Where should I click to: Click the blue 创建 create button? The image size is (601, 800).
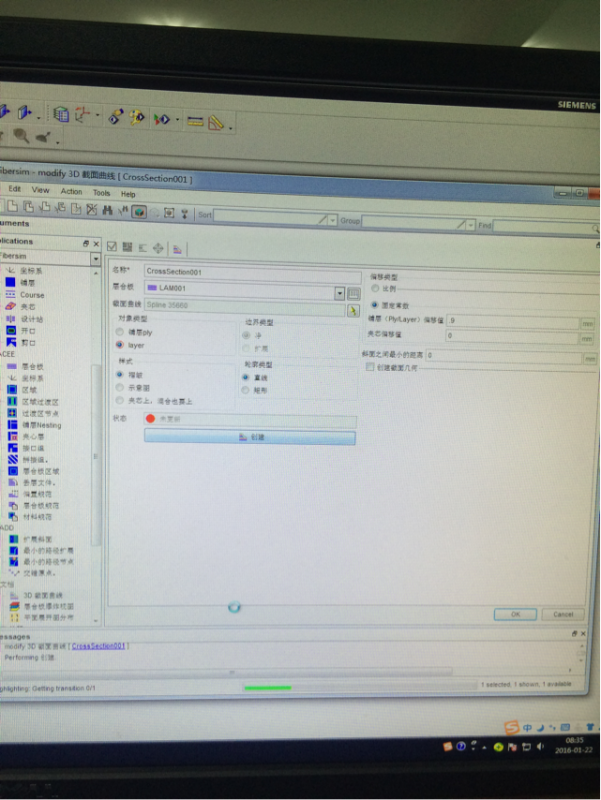[250, 437]
